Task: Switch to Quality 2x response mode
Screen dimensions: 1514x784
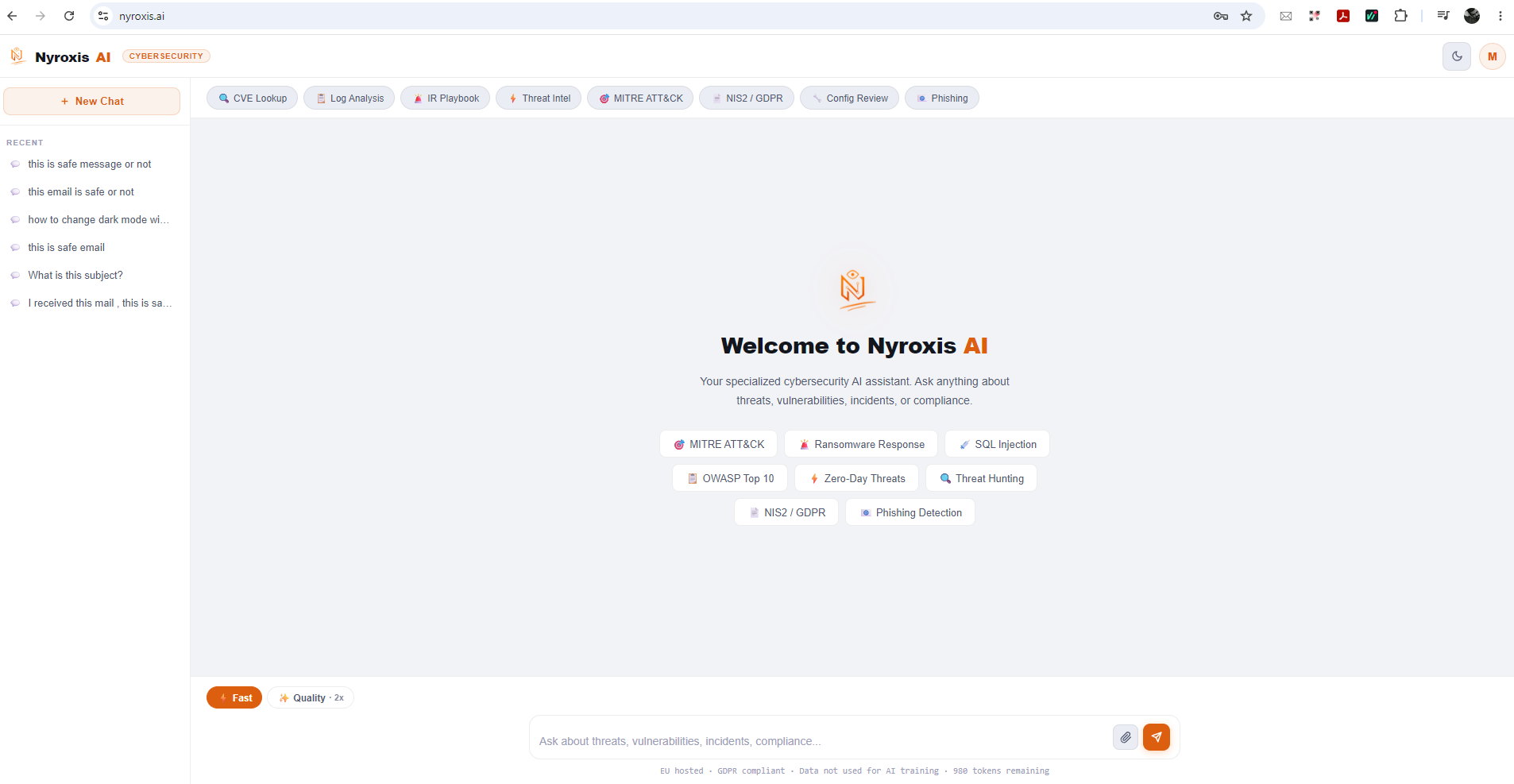Action: click(x=311, y=697)
